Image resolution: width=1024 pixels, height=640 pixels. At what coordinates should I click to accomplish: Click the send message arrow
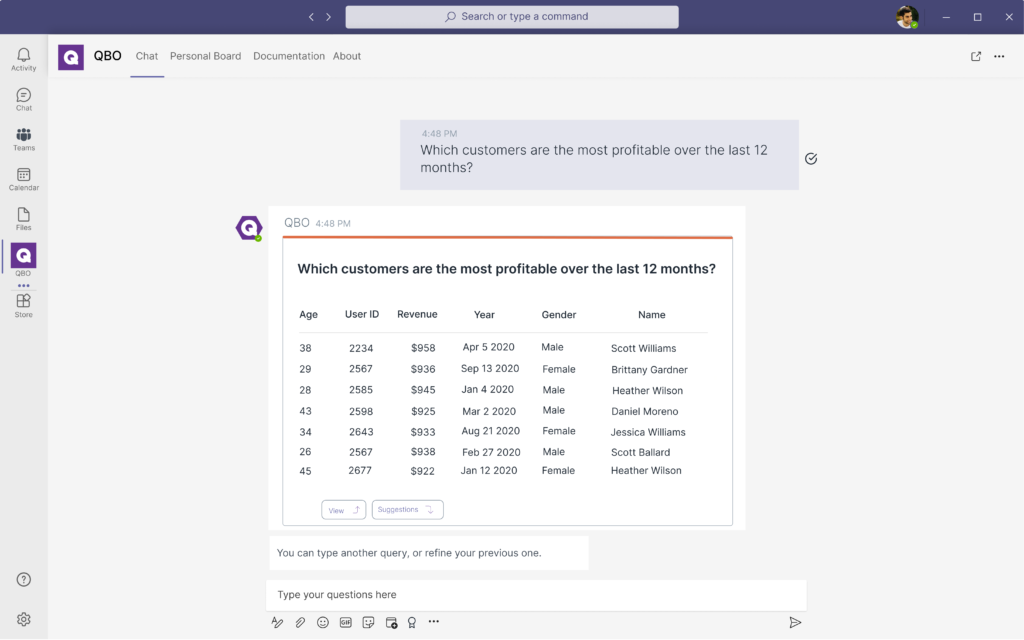click(795, 622)
